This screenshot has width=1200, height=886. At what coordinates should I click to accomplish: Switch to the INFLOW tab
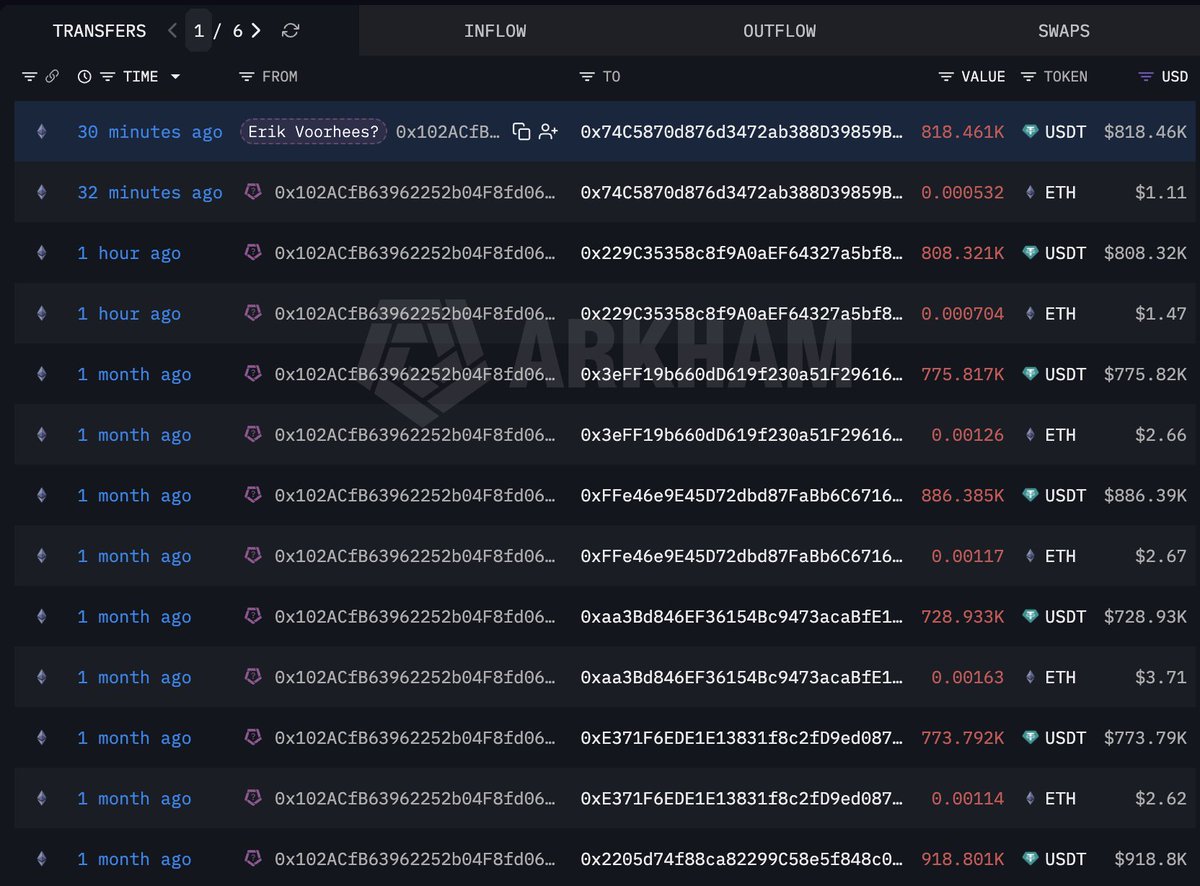tap(495, 31)
